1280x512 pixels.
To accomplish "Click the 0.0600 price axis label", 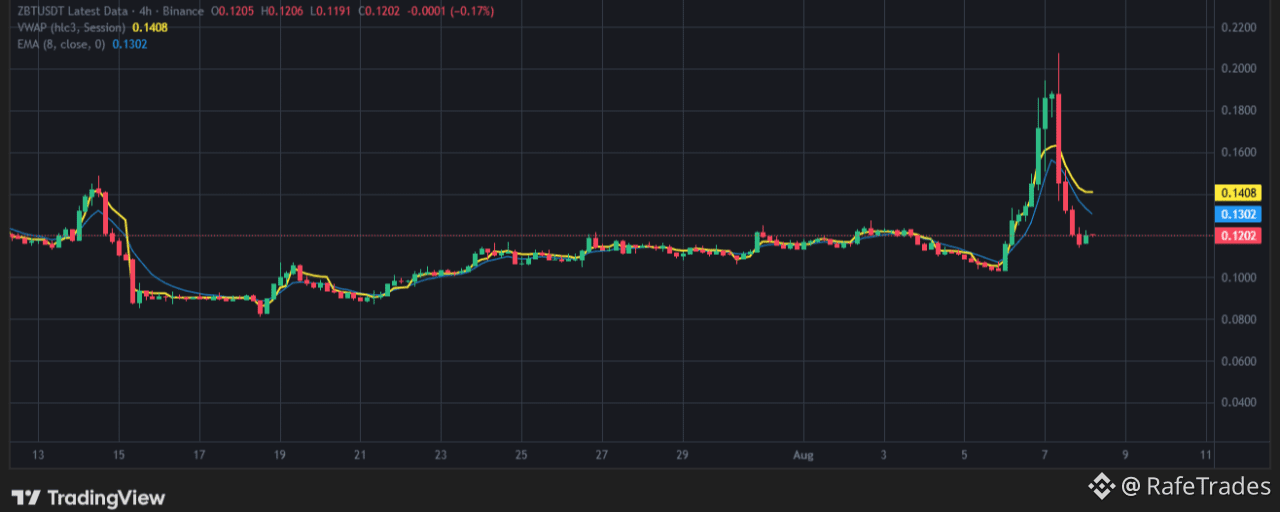I will pos(1237,360).
